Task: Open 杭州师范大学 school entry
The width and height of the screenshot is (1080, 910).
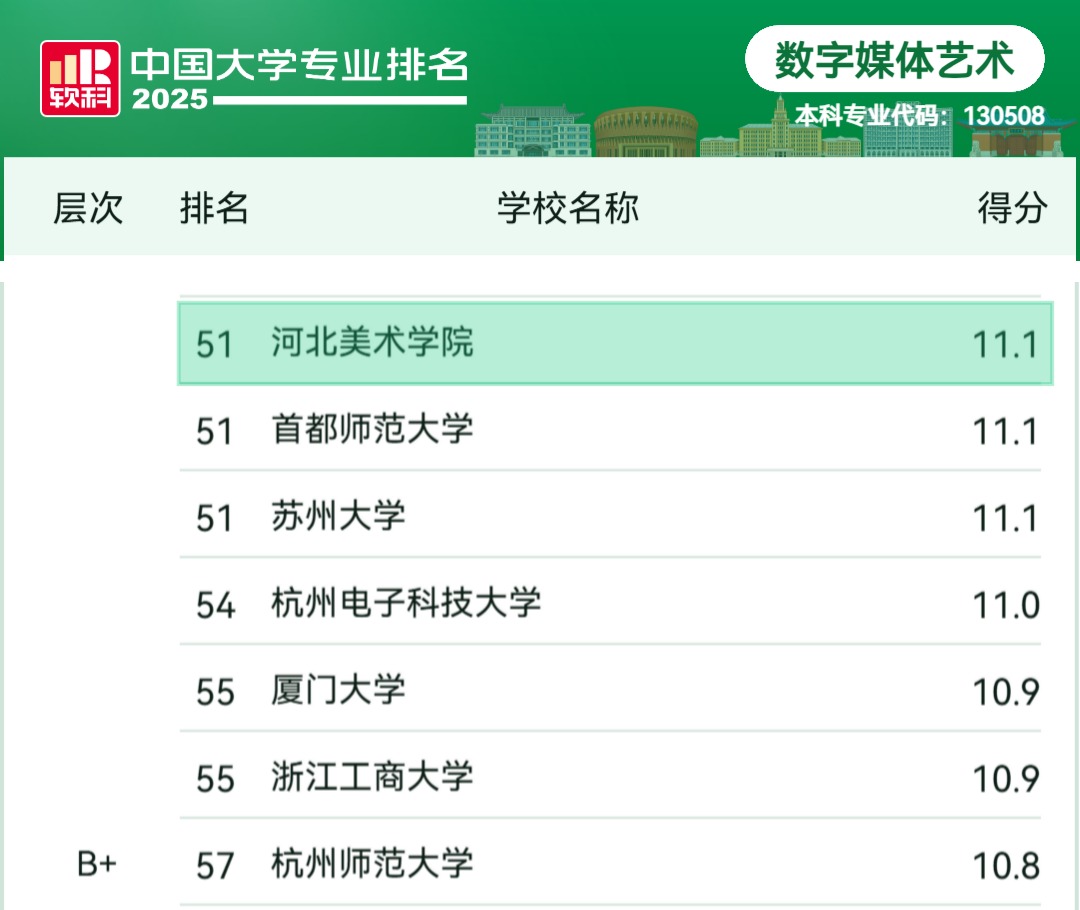Action: 372,865
